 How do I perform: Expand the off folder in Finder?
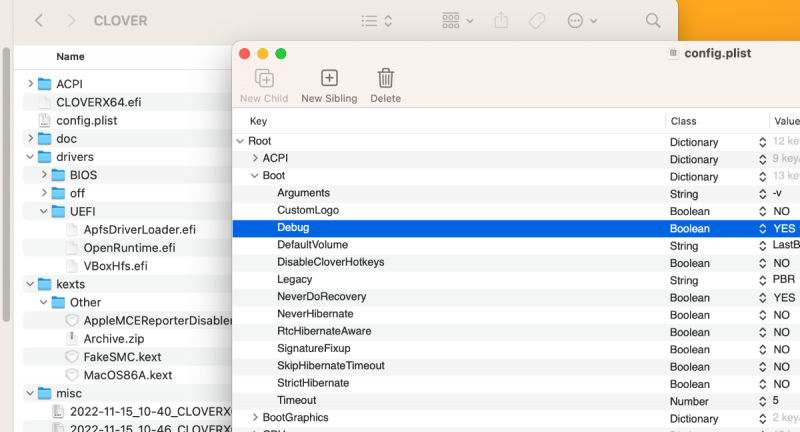(x=44, y=193)
